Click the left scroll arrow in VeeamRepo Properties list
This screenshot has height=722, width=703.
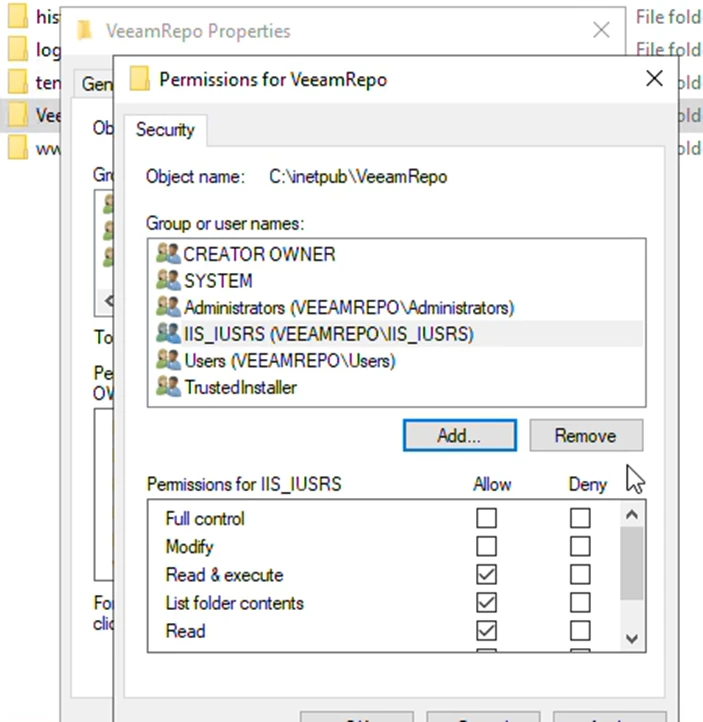tap(108, 301)
